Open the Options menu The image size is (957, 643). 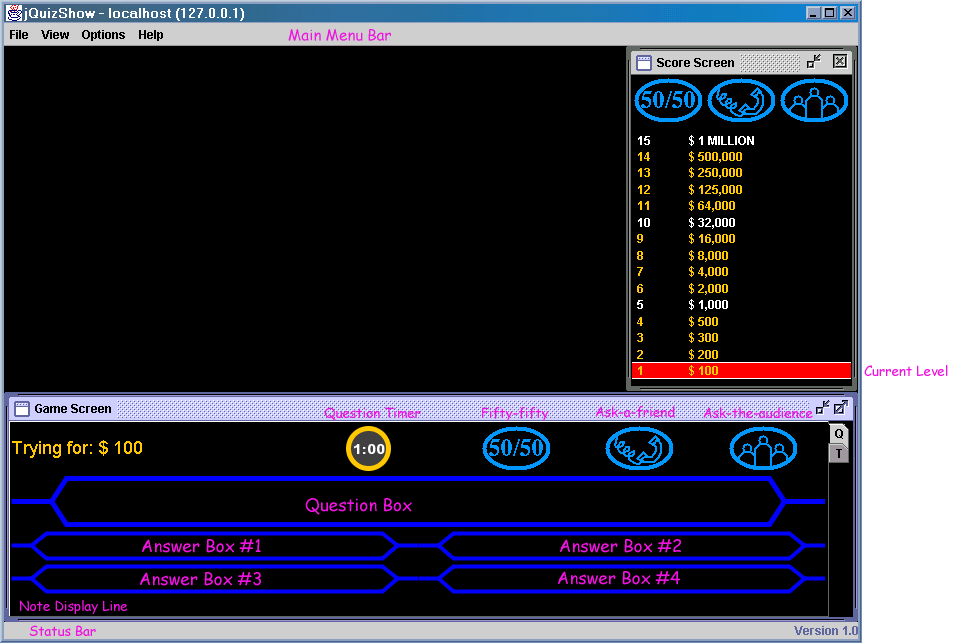(103, 35)
